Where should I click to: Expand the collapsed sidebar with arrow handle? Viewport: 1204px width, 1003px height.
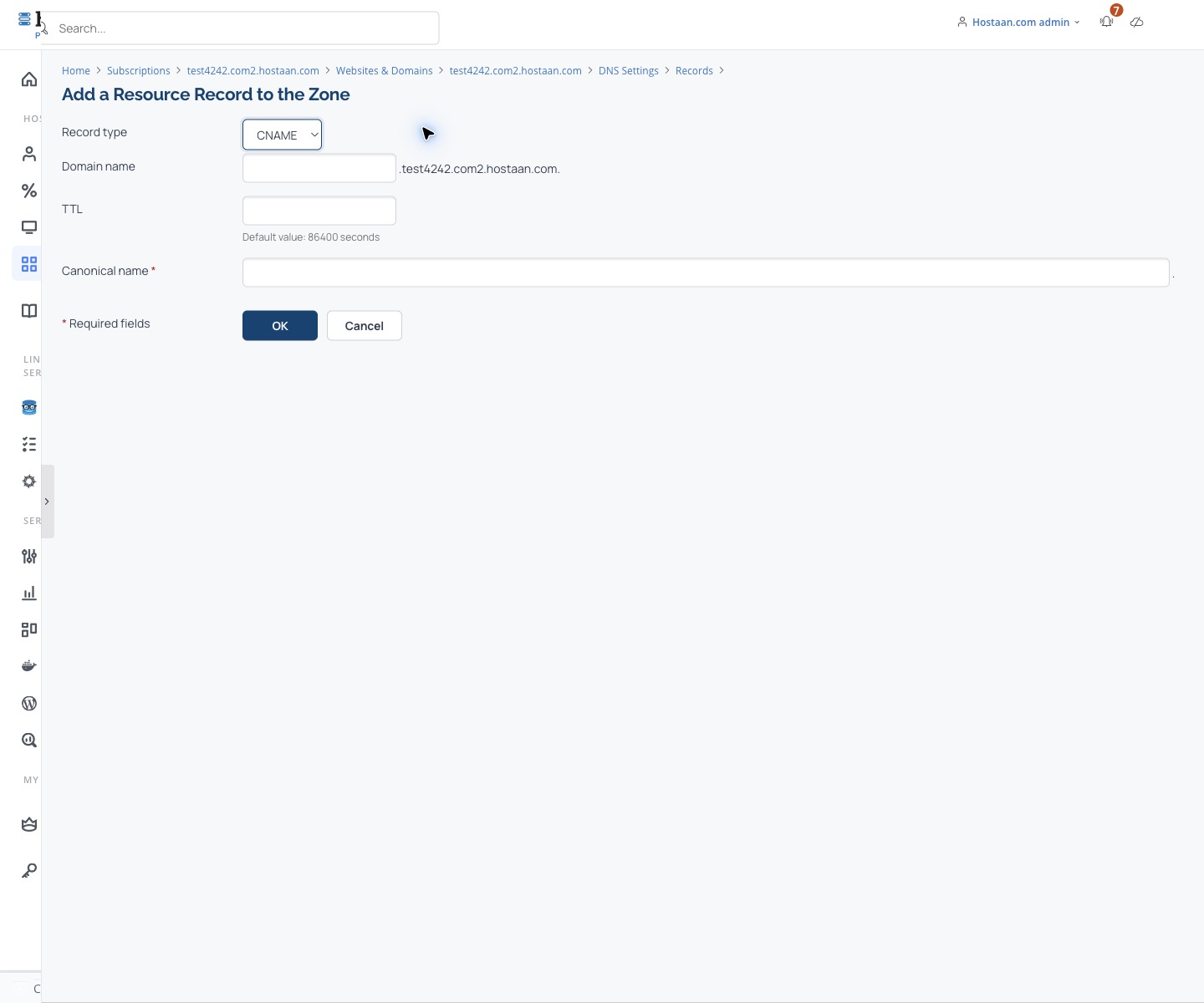click(x=47, y=501)
